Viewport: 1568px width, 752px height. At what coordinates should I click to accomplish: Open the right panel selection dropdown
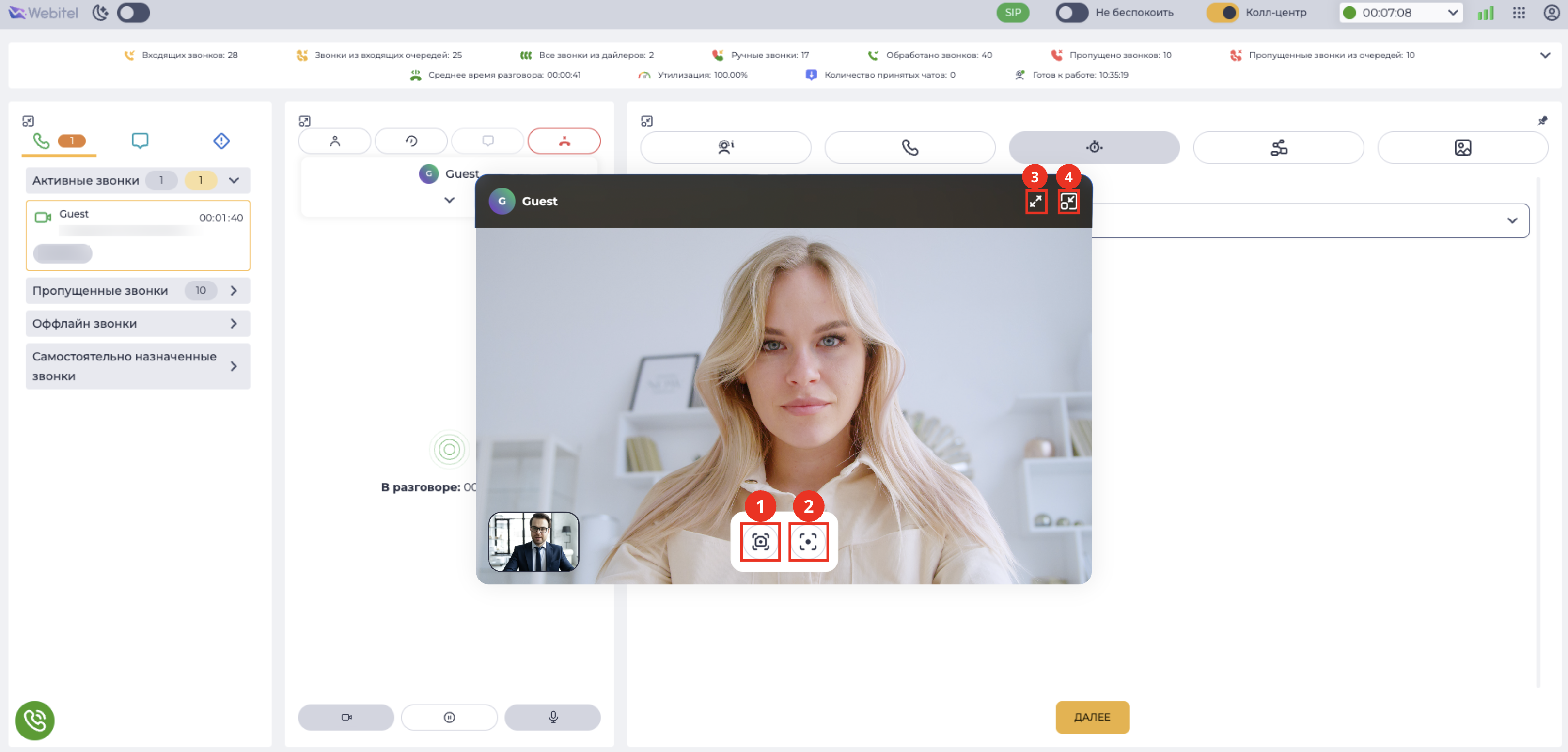pos(1310,220)
